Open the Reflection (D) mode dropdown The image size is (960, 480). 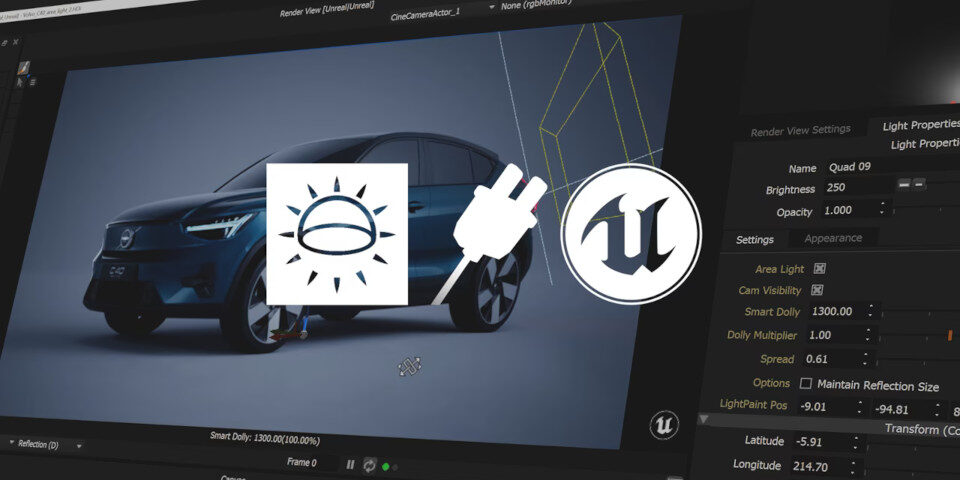(x=45, y=444)
